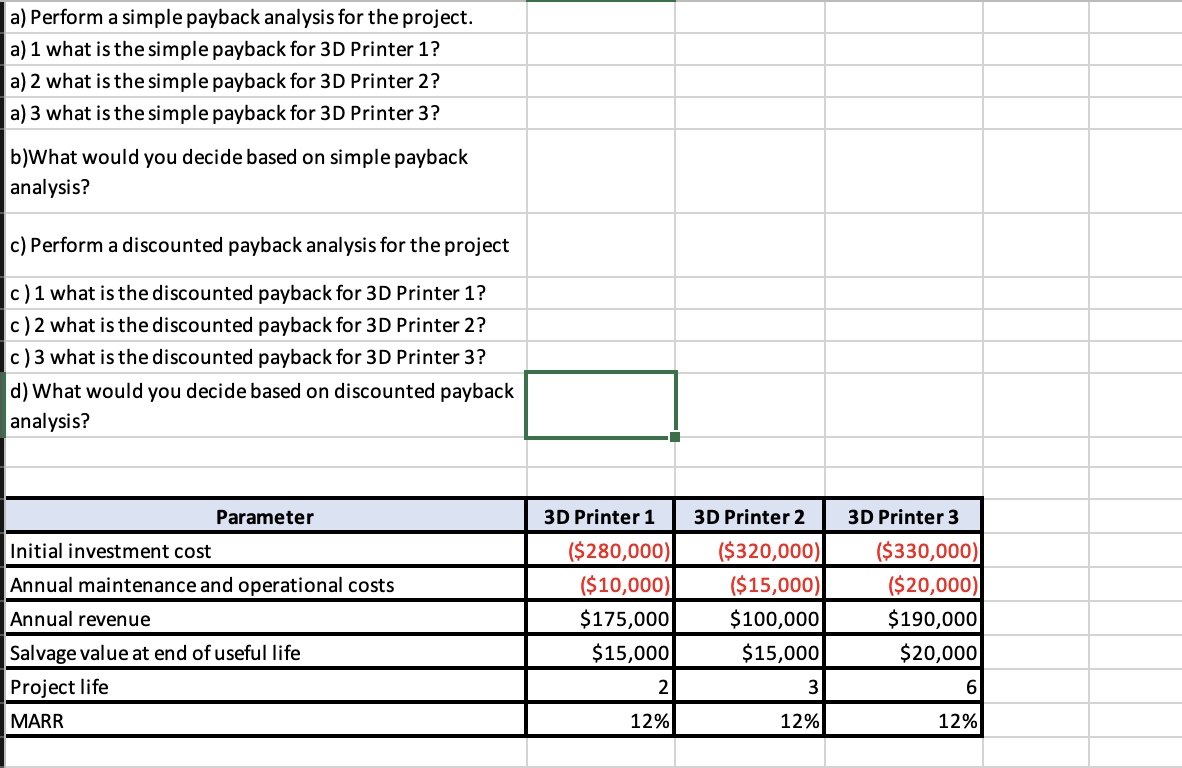Click the "($280,000)" value cell
This screenshot has width=1182, height=768.
pos(599,551)
